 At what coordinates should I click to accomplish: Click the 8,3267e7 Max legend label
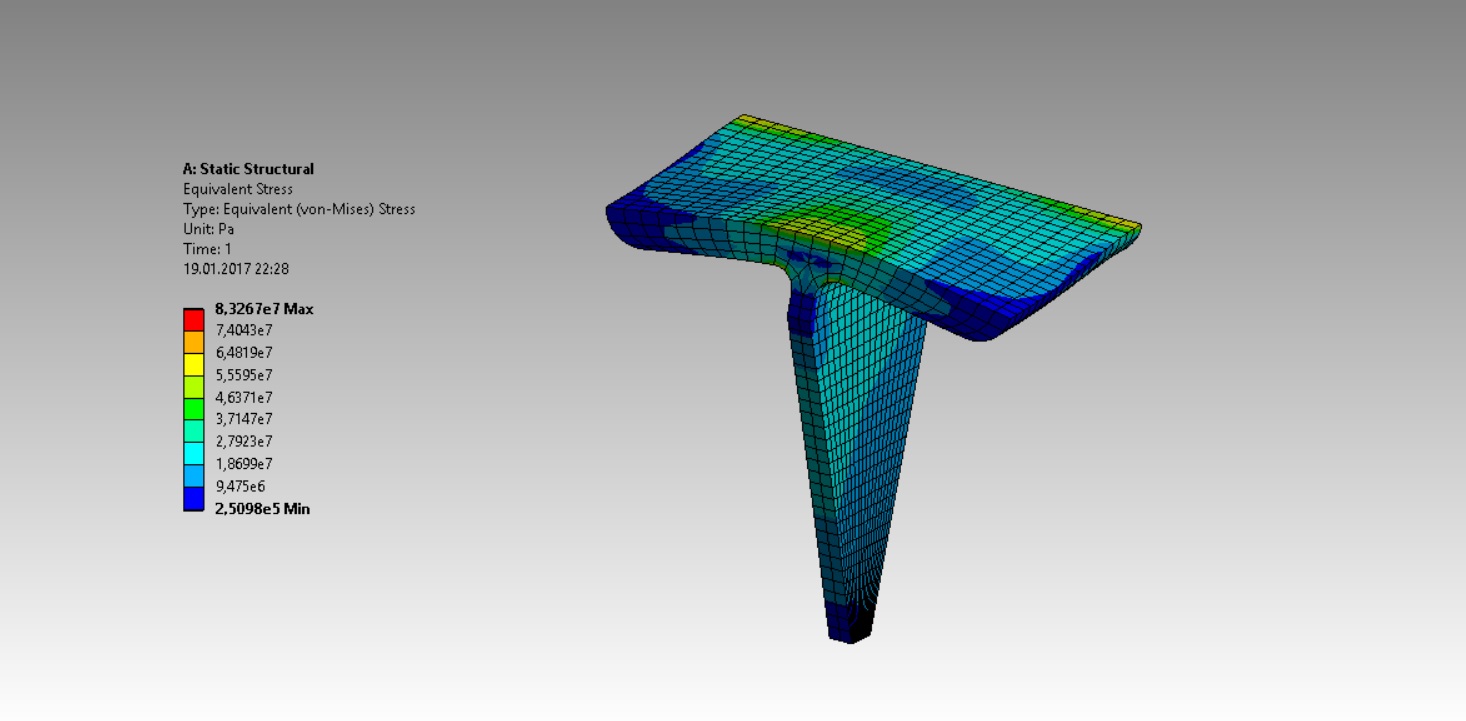[x=264, y=309]
